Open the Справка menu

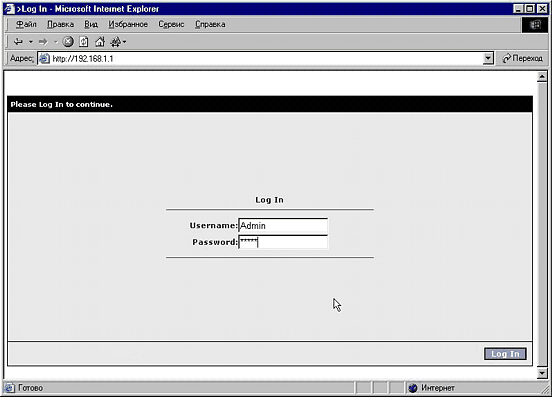[210, 24]
